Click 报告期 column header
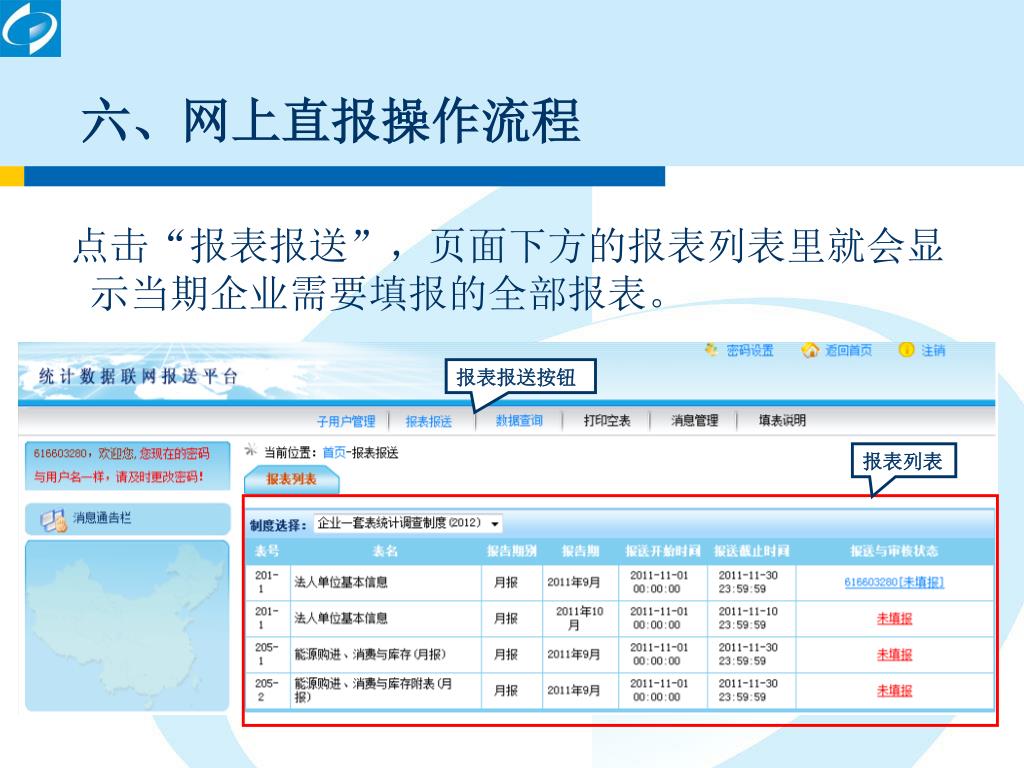Viewport: 1024px width, 768px height. (581, 551)
